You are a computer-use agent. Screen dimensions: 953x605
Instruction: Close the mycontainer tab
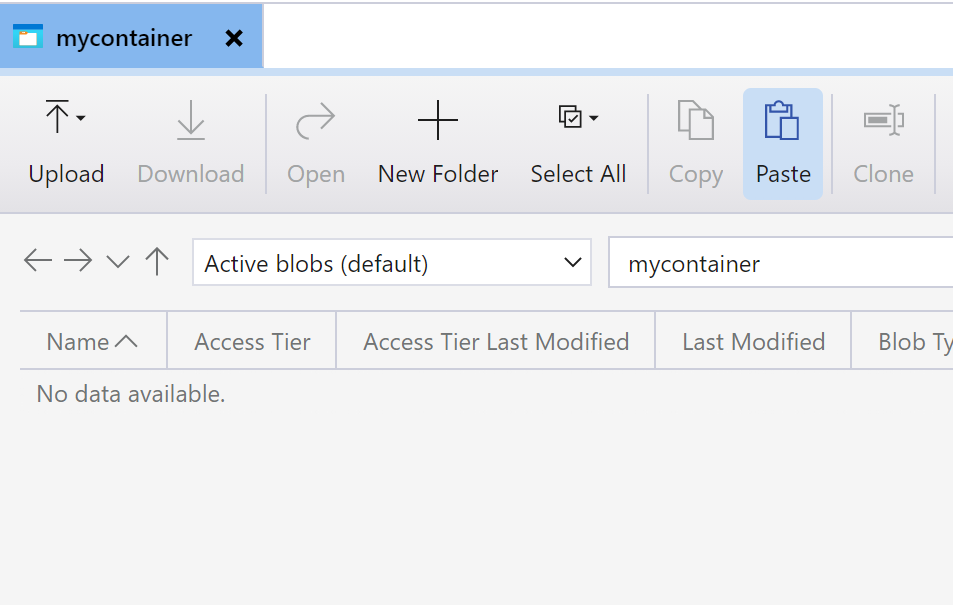tap(234, 38)
